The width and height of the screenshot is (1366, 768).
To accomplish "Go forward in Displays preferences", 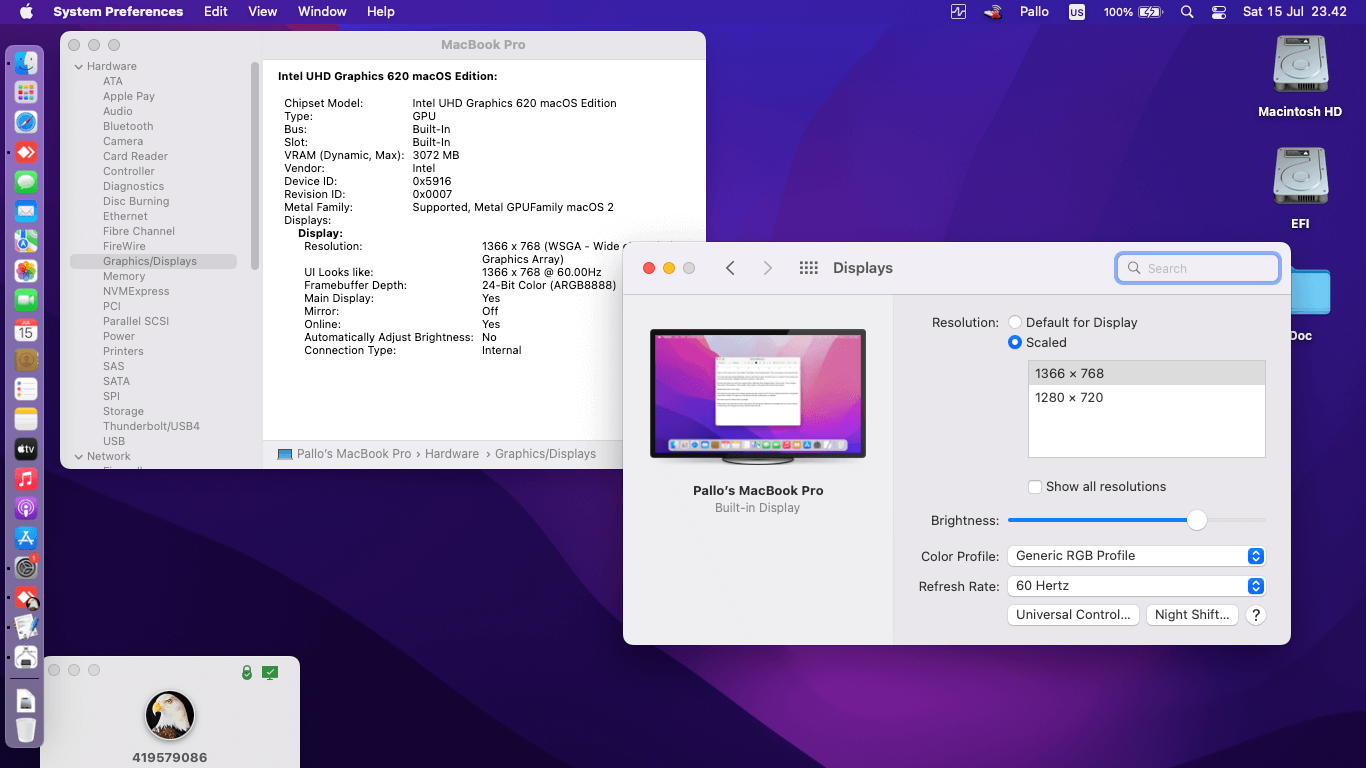I will click(768, 268).
